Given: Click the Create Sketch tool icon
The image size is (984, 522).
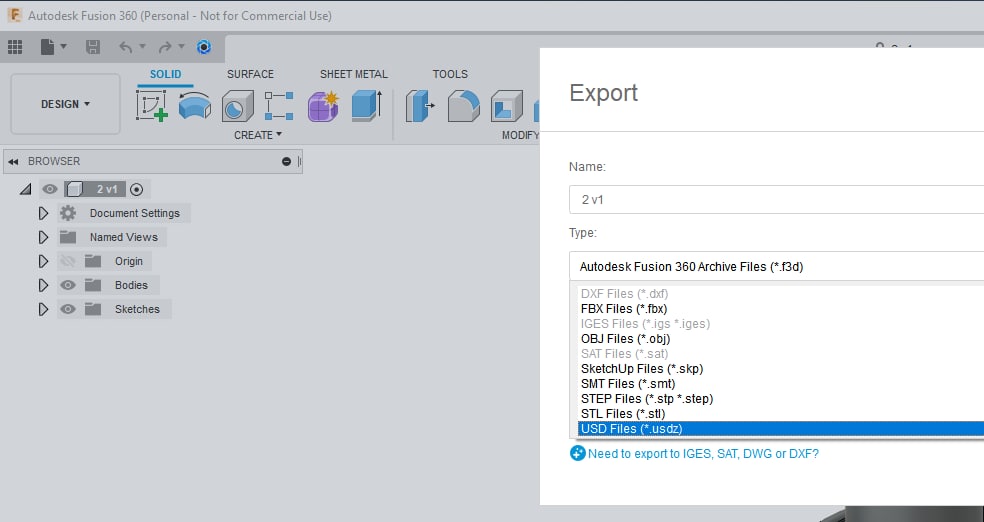Looking at the screenshot, I should pyautogui.click(x=152, y=105).
